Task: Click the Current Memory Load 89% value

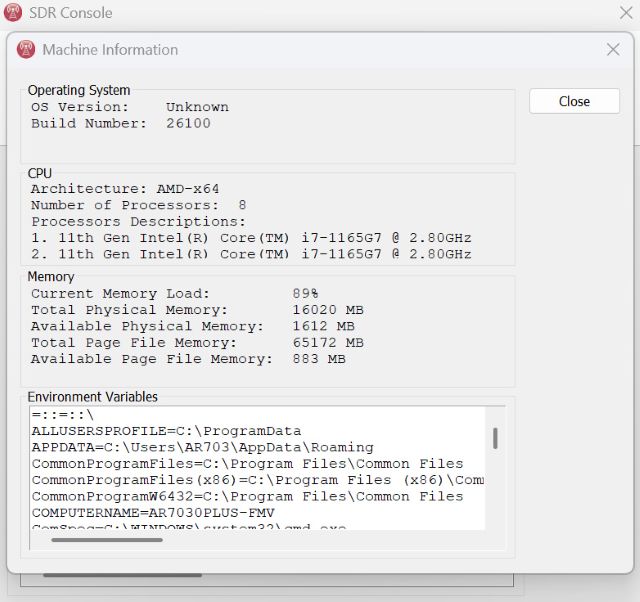Action: [305, 293]
